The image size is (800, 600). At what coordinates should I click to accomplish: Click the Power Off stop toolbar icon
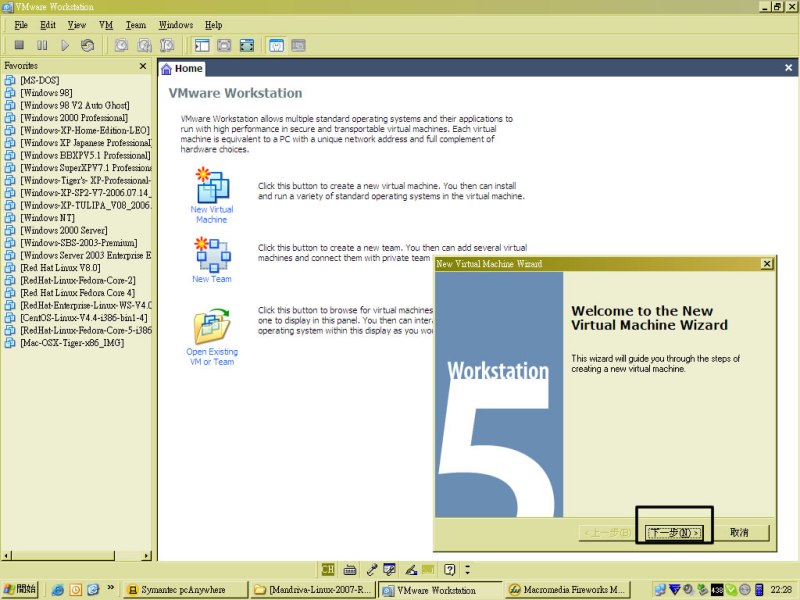(x=19, y=45)
